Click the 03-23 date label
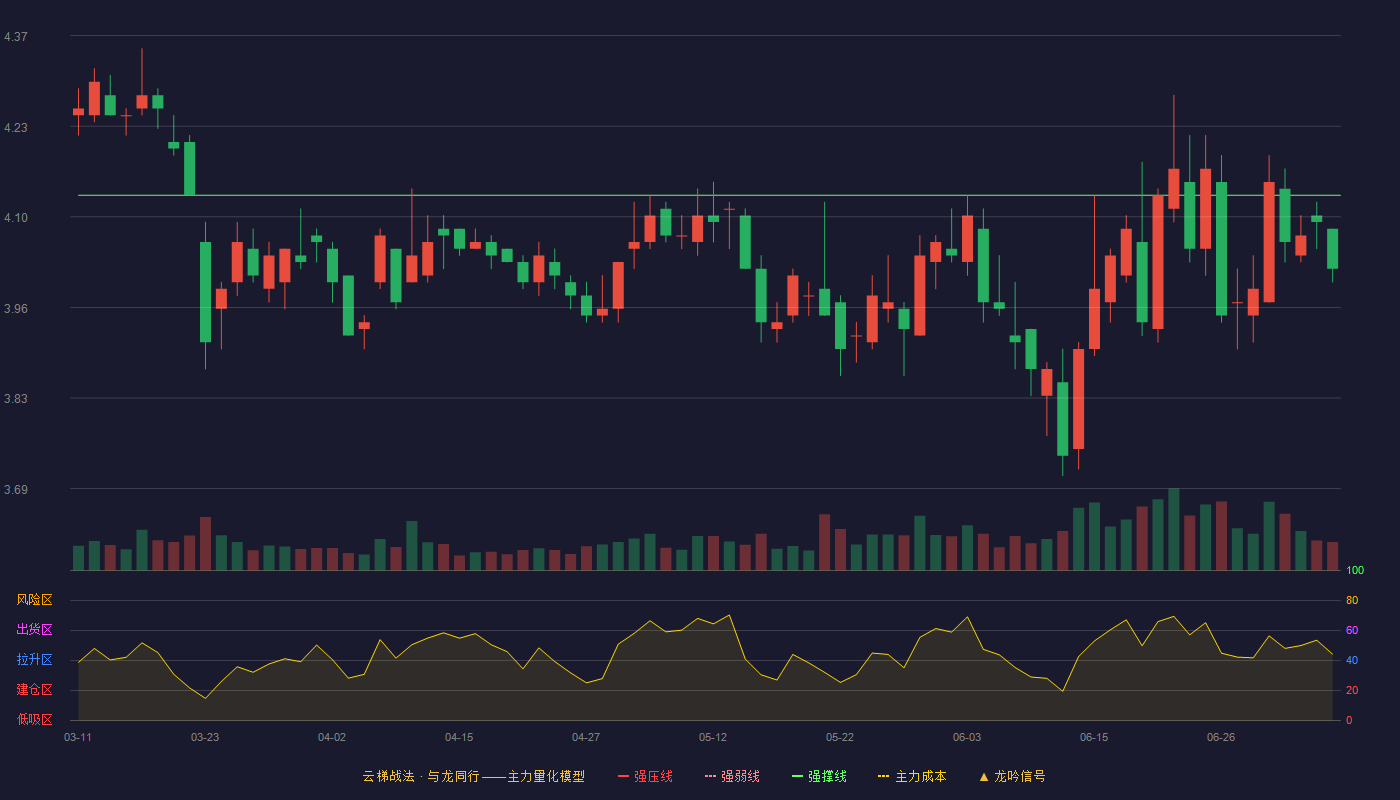Image resolution: width=1400 pixels, height=800 pixels. [x=205, y=737]
